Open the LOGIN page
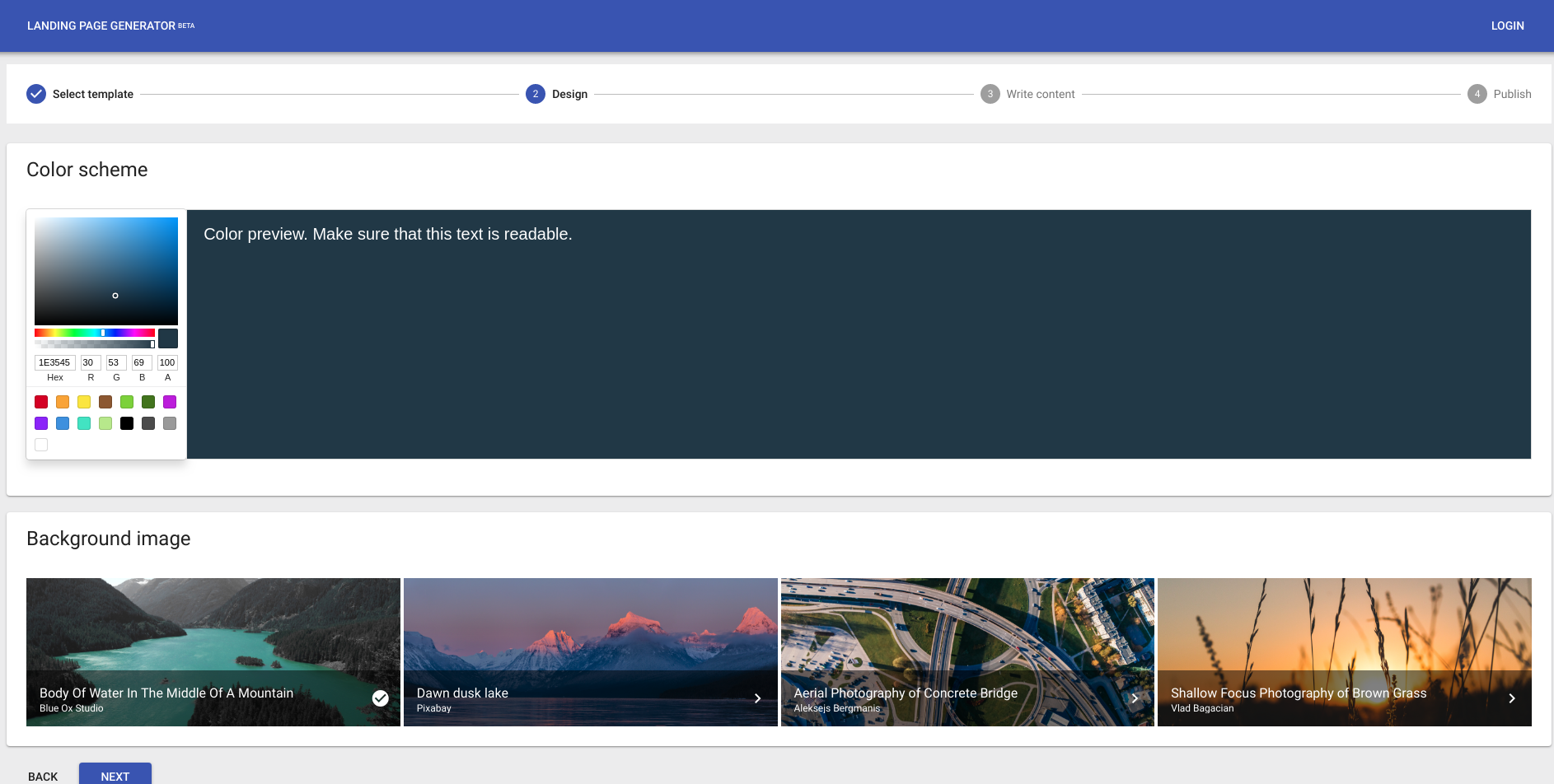Viewport: 1554px width, 784px height. [x=1507, y=26]
